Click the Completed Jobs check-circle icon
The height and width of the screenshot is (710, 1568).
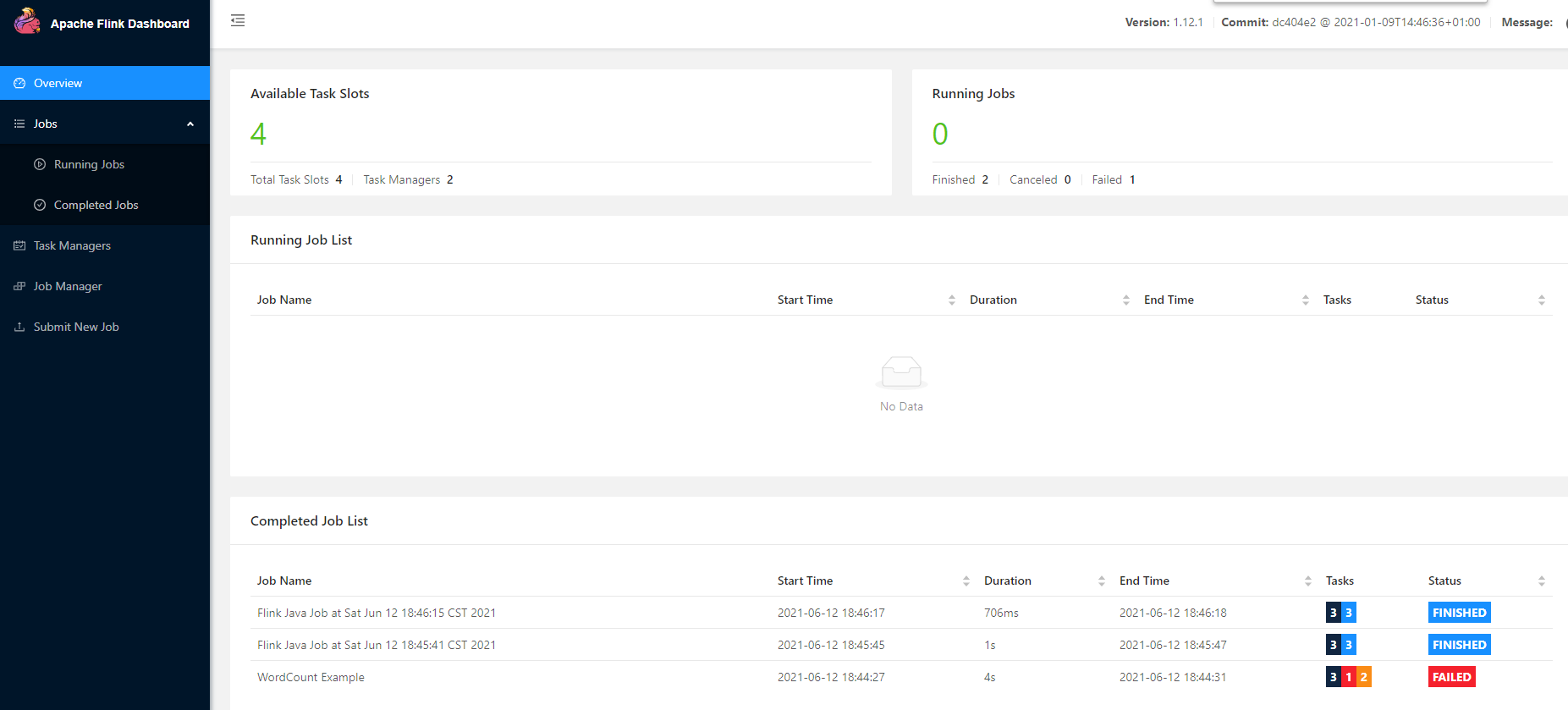click(40, 205)
